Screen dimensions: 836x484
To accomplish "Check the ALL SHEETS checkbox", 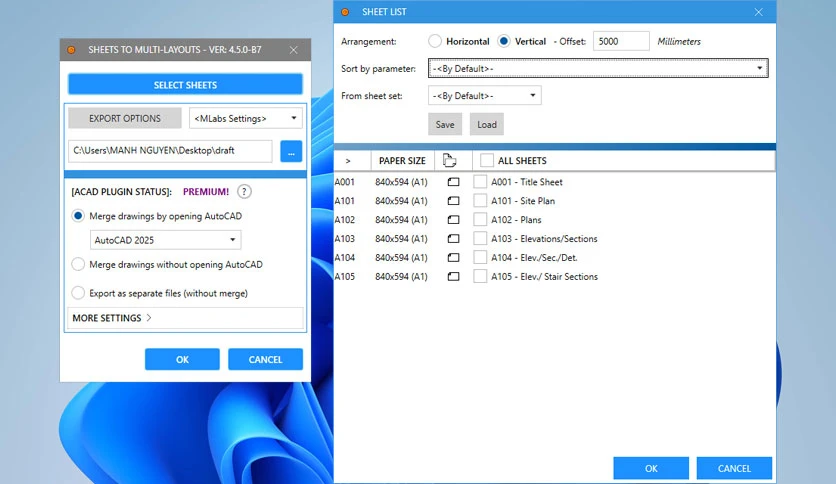I will 487,160.
